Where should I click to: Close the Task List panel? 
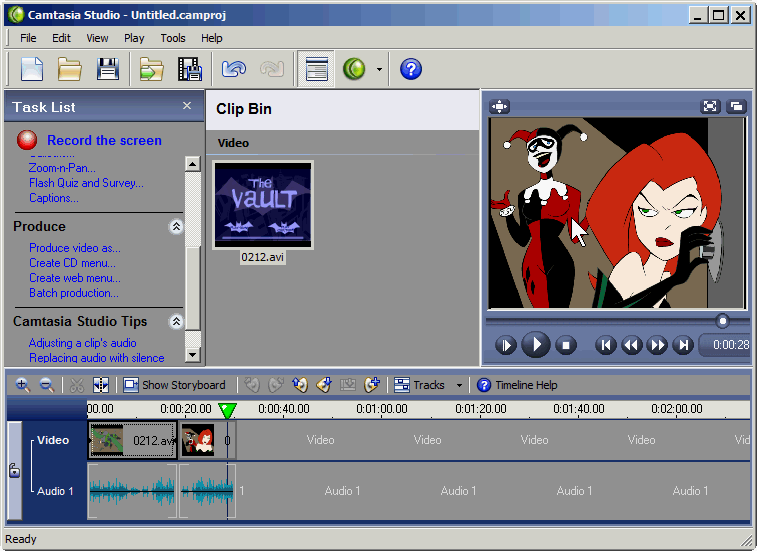point(187,106)
